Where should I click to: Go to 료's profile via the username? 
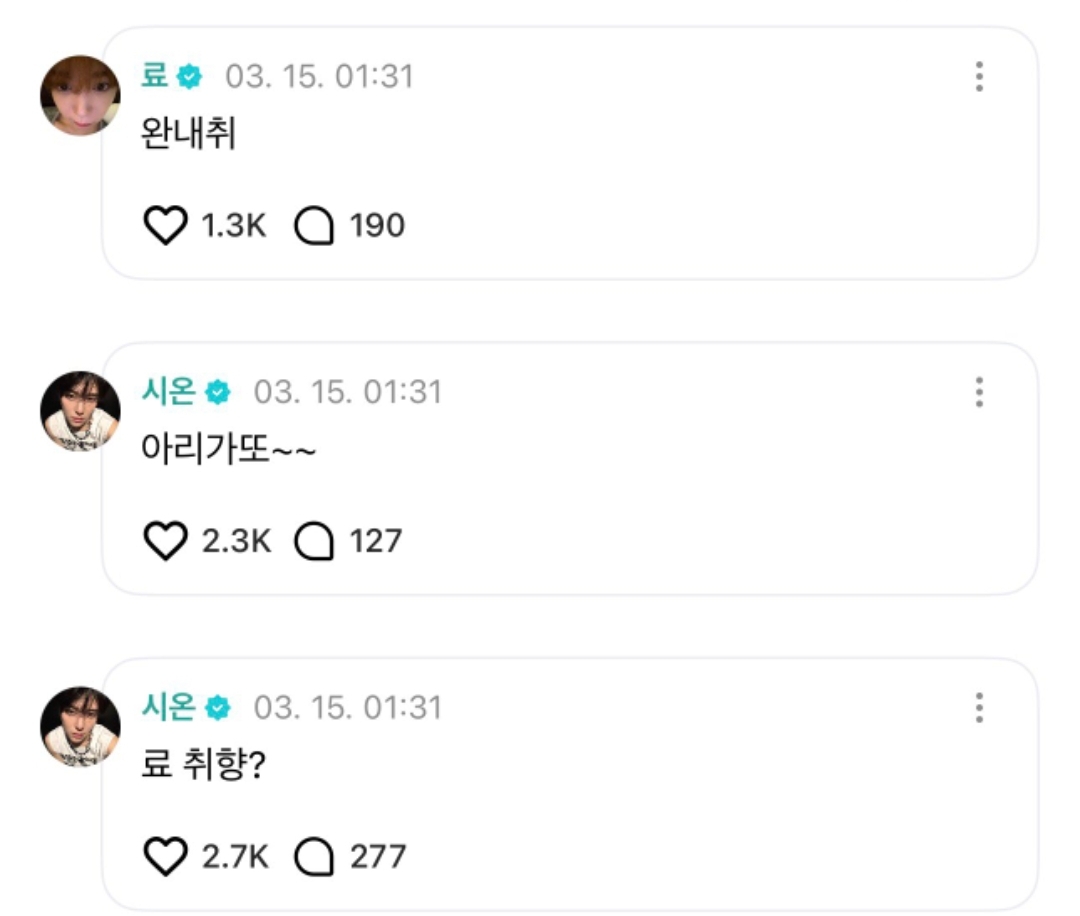click(155, 76)
